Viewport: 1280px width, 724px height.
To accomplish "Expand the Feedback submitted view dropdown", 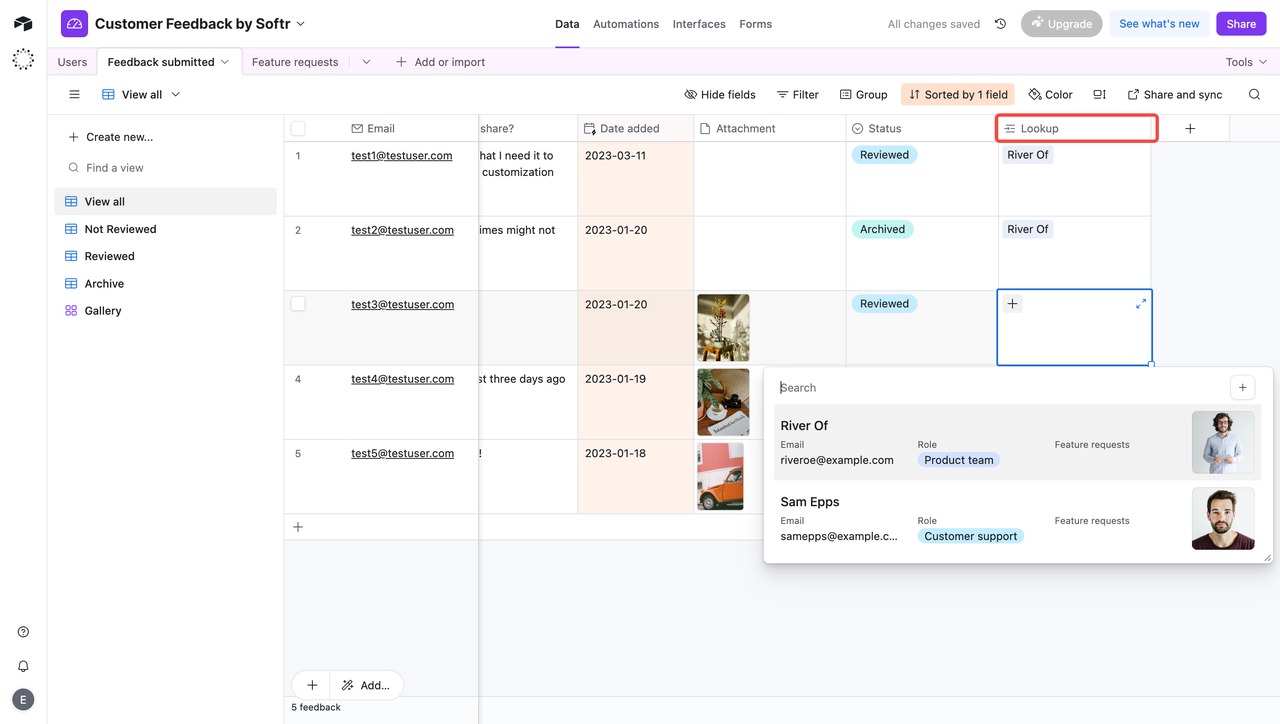I will click(x=222, y=61).
